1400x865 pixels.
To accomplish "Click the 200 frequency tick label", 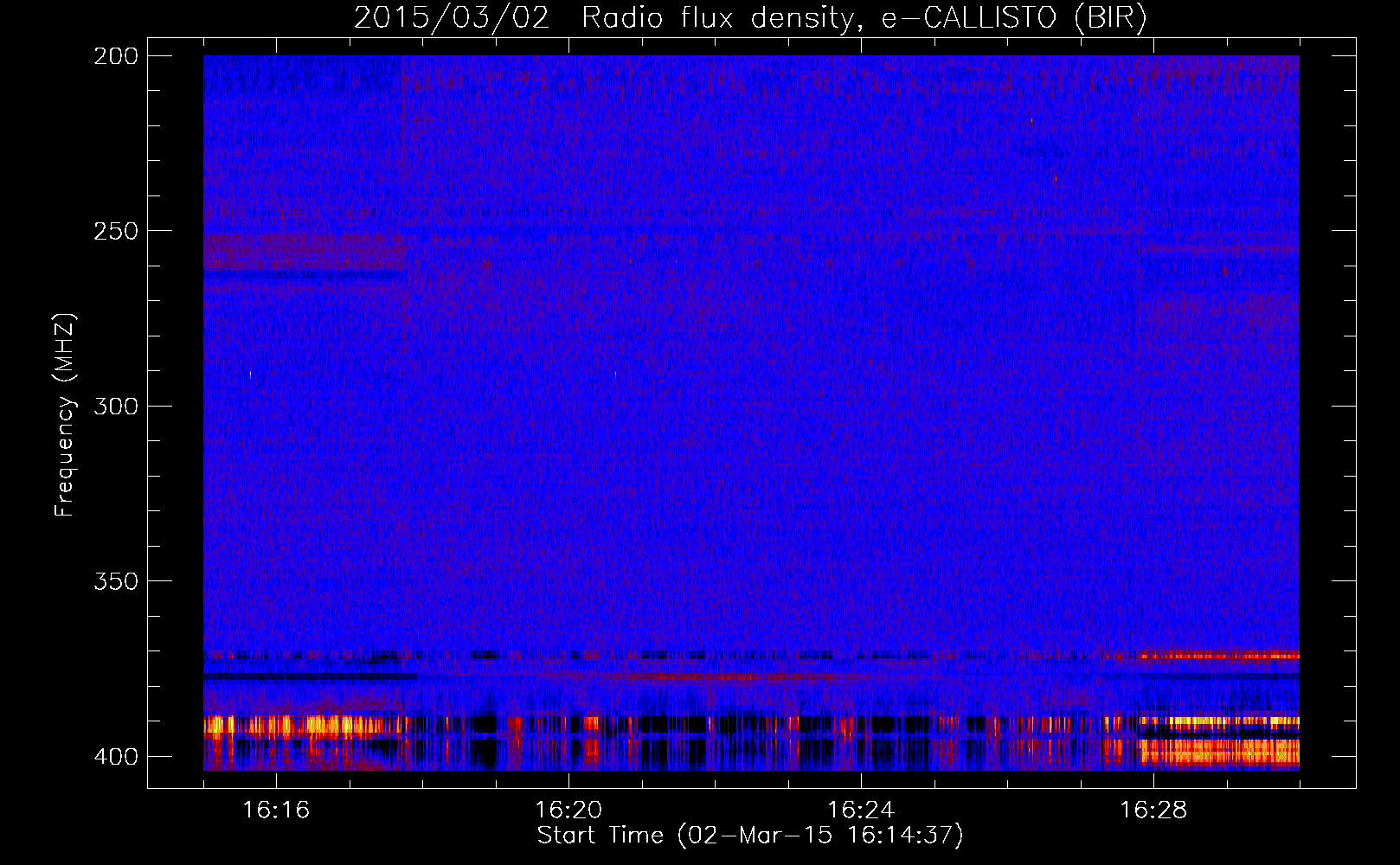I will click(x=116, y=56).
